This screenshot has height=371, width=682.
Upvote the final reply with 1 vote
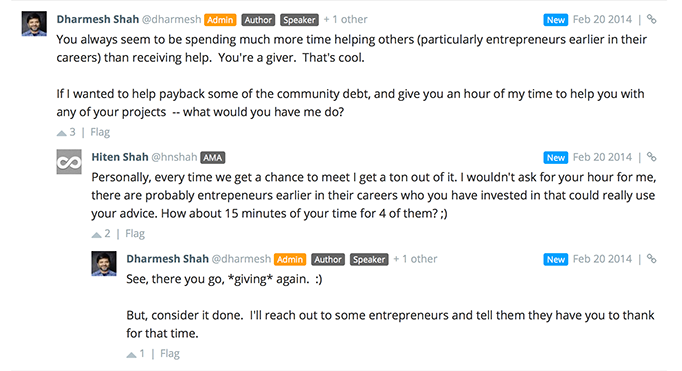point(131,354)
